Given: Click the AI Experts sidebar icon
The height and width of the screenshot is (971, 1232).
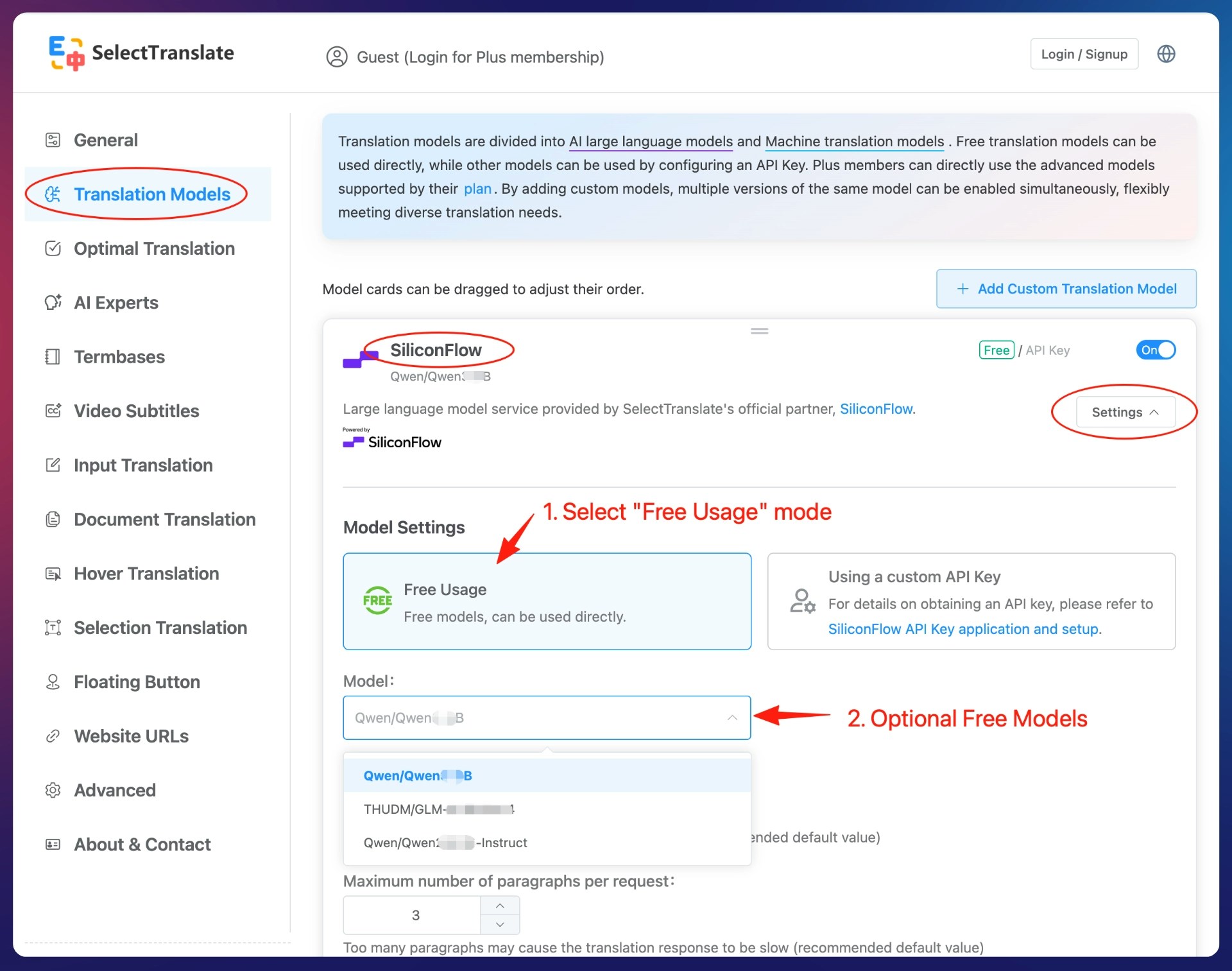Looking at the screenshot, I should (53, 302).
